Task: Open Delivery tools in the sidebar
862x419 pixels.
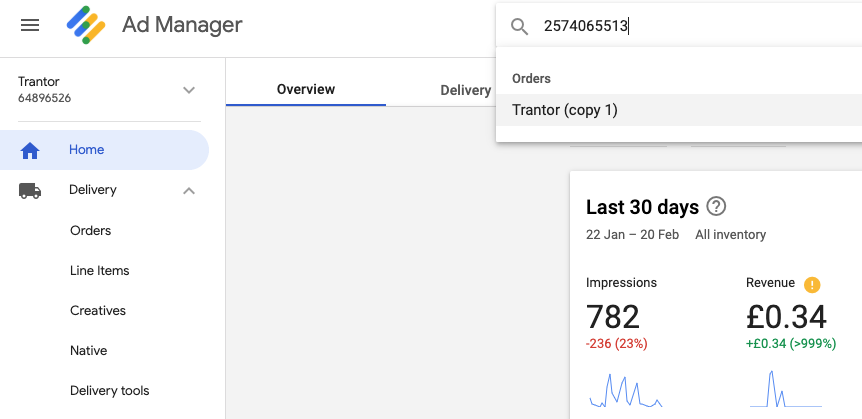Action: click(x=109, y=391)
